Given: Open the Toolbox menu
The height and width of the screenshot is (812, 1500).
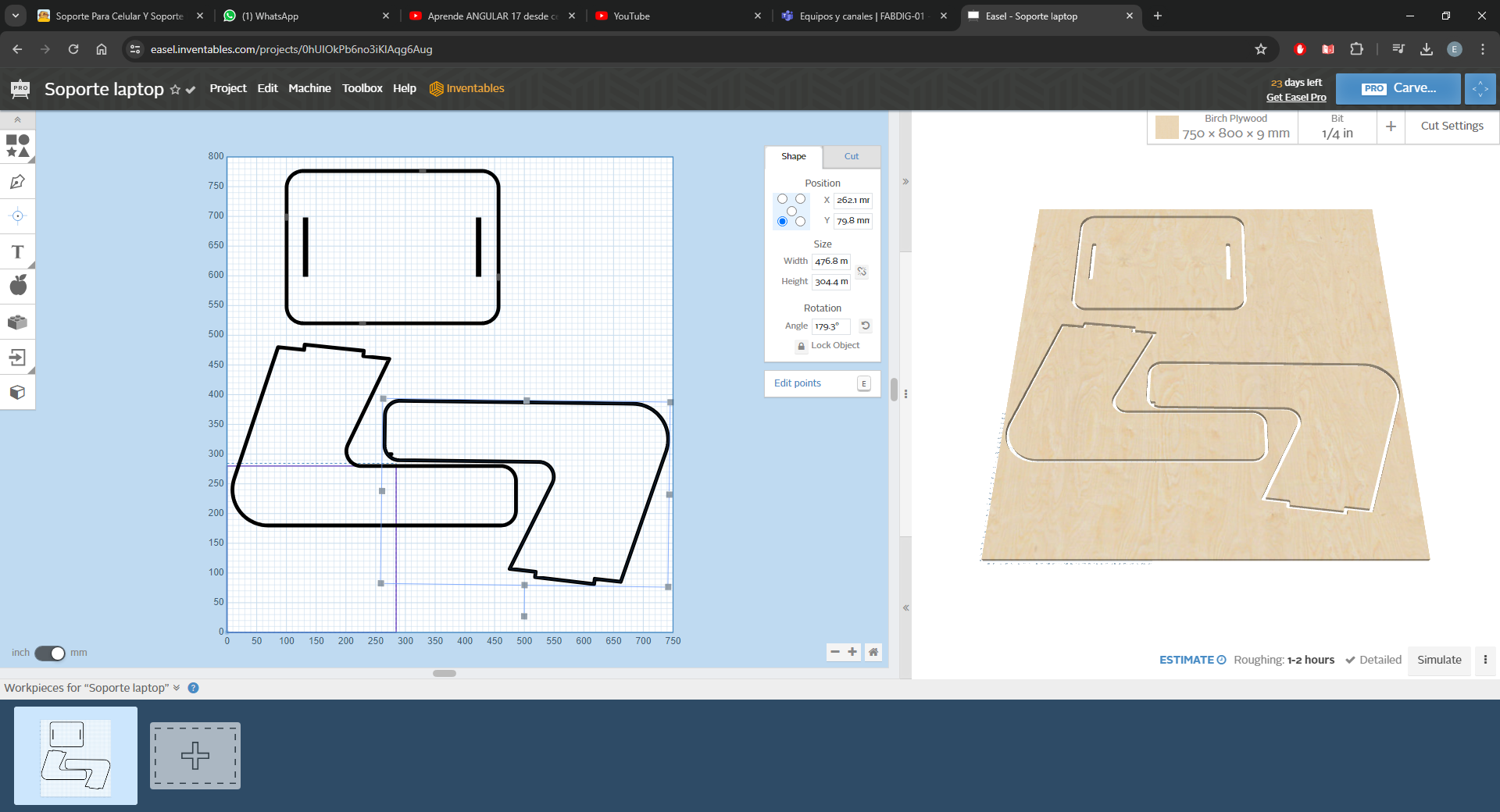Looking at the screenshot, I should pos(362,88).
